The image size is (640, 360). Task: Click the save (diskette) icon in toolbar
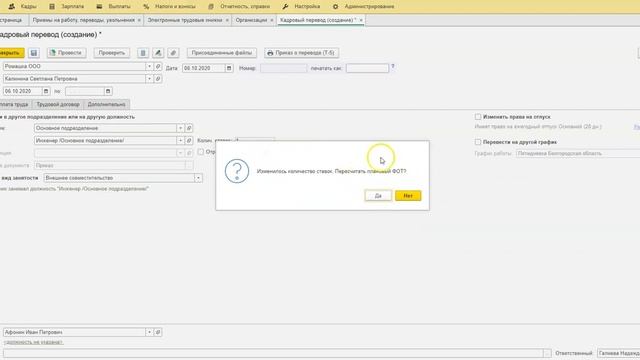(34, 53)
